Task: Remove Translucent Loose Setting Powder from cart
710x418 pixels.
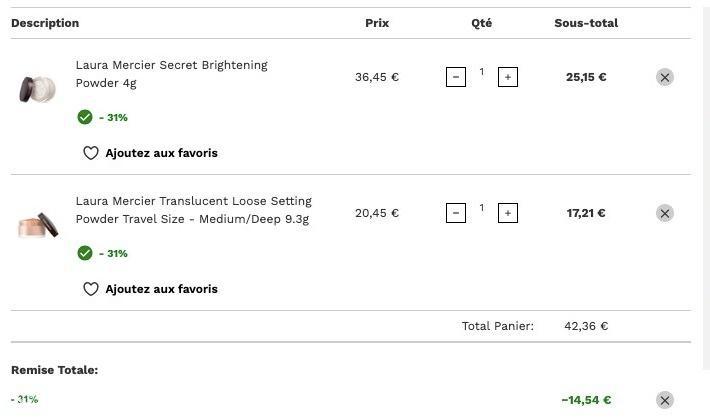Action: 665,213
